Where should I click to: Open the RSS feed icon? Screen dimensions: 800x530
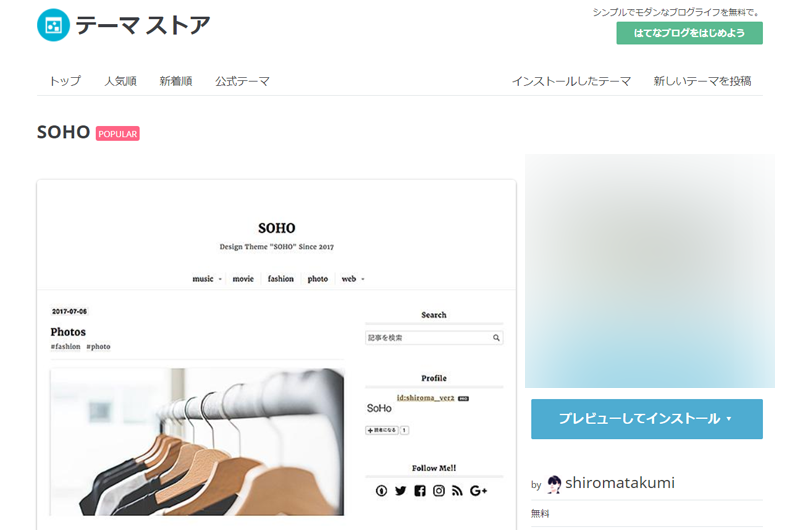[457, 491]
